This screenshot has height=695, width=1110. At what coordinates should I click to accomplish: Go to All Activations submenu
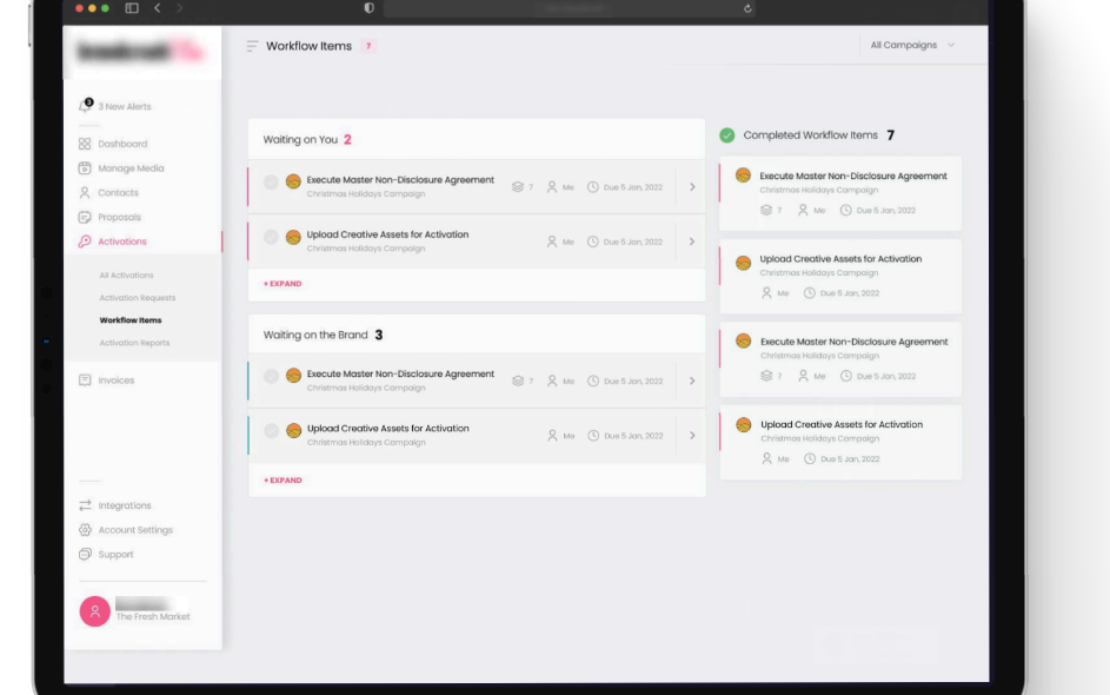(x=126, y=275)
